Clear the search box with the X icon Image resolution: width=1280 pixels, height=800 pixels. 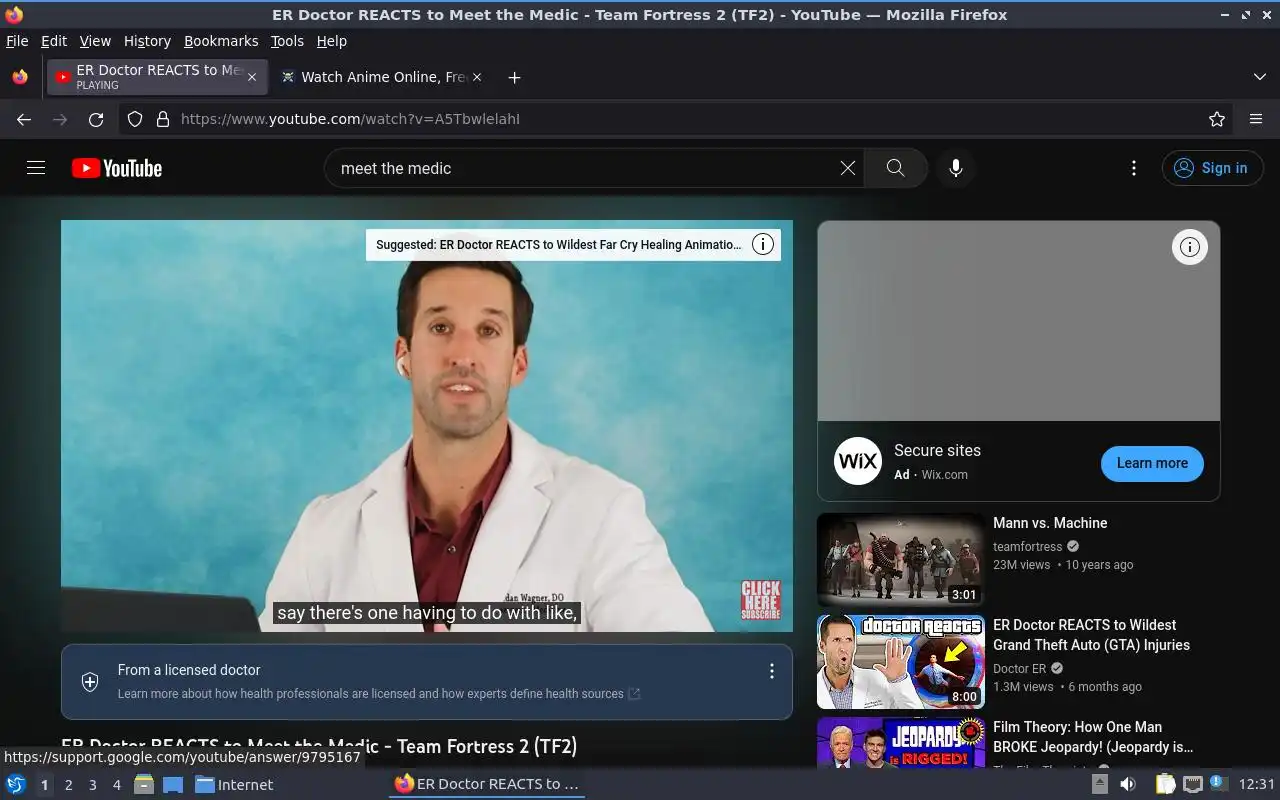[x=848, y=168]
